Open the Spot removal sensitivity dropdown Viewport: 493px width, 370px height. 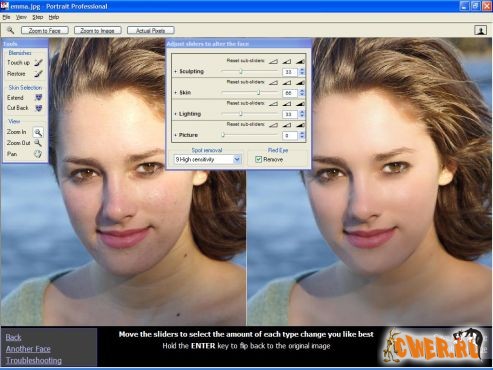[x=237, y=159]
